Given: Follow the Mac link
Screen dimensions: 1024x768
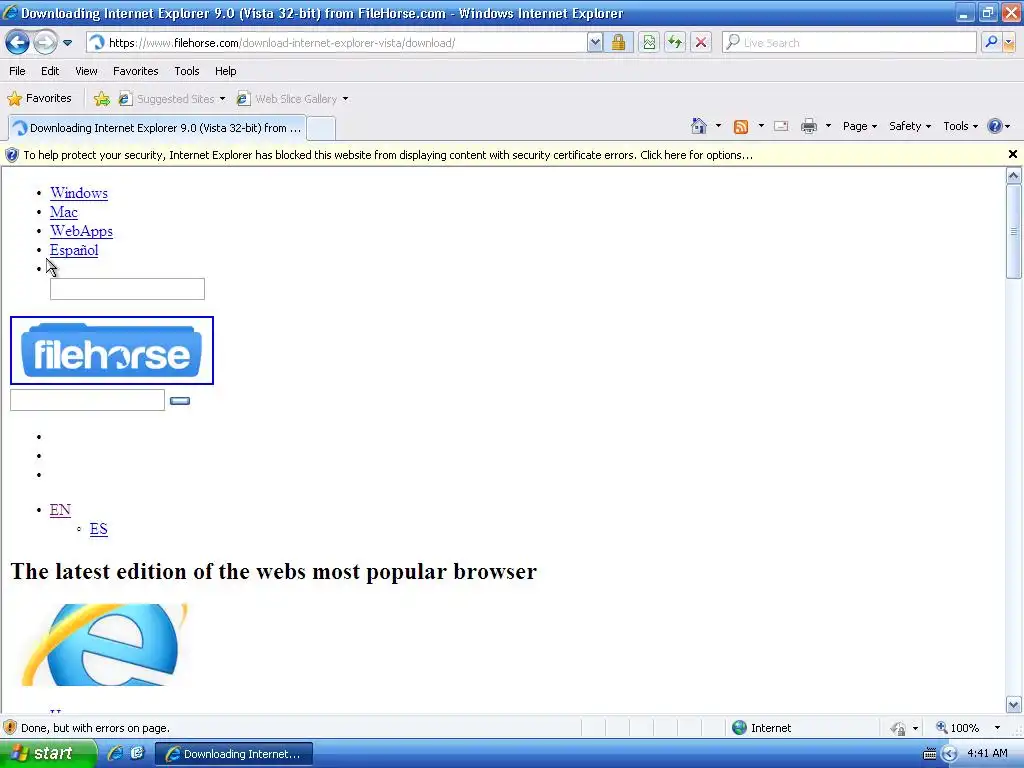Looking at the screenshot, I should click(x=63, y=212).
